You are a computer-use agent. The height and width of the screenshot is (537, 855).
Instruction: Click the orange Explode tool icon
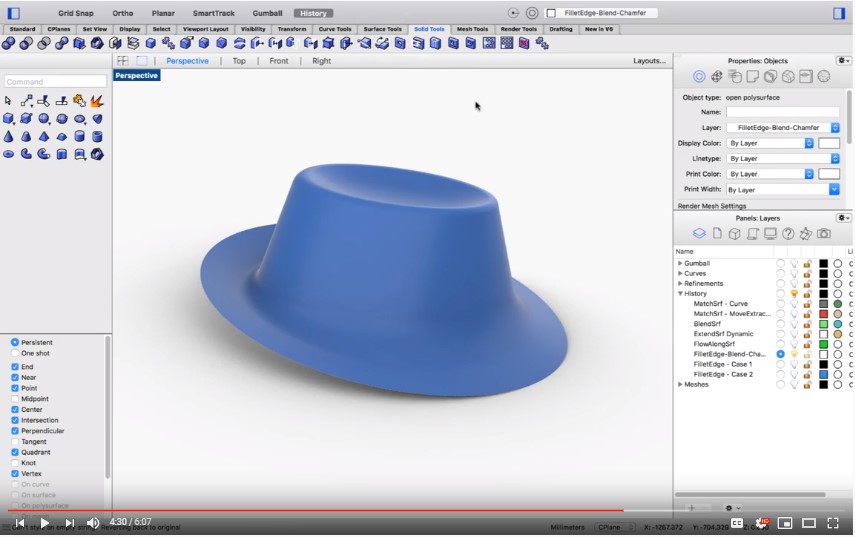pos(97,100)
